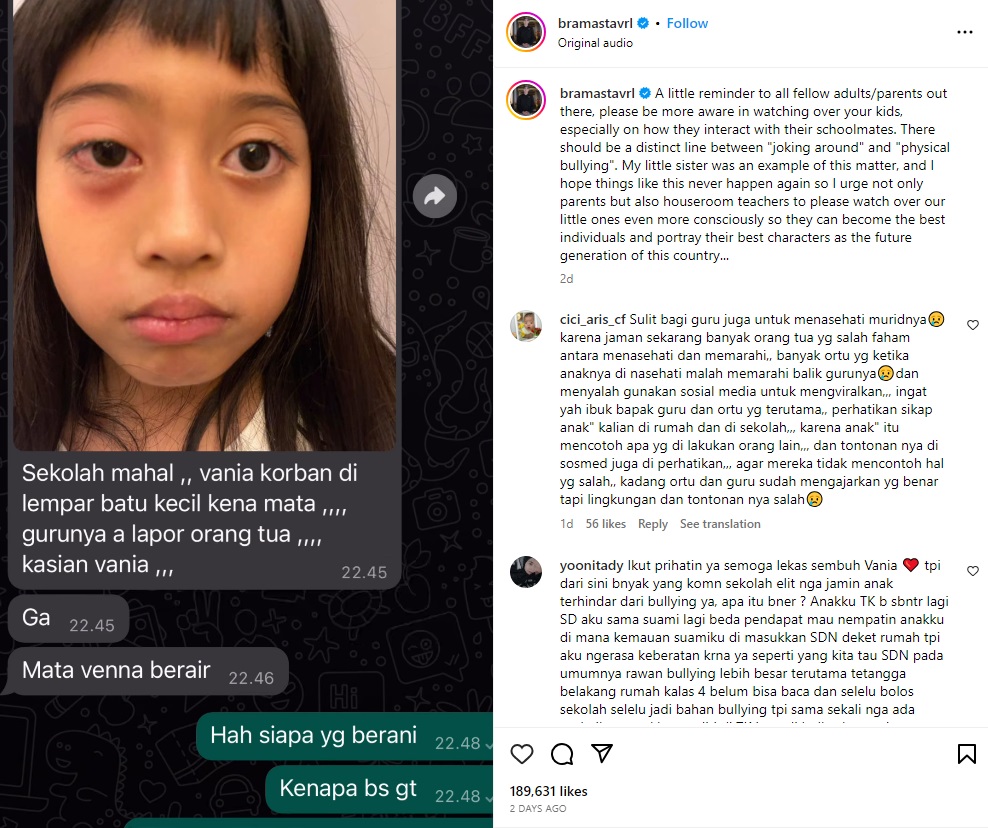The height and width of the screenshot is (828, 988).
Task: Open the three-dot more options menu
Action: coord(965,32)
